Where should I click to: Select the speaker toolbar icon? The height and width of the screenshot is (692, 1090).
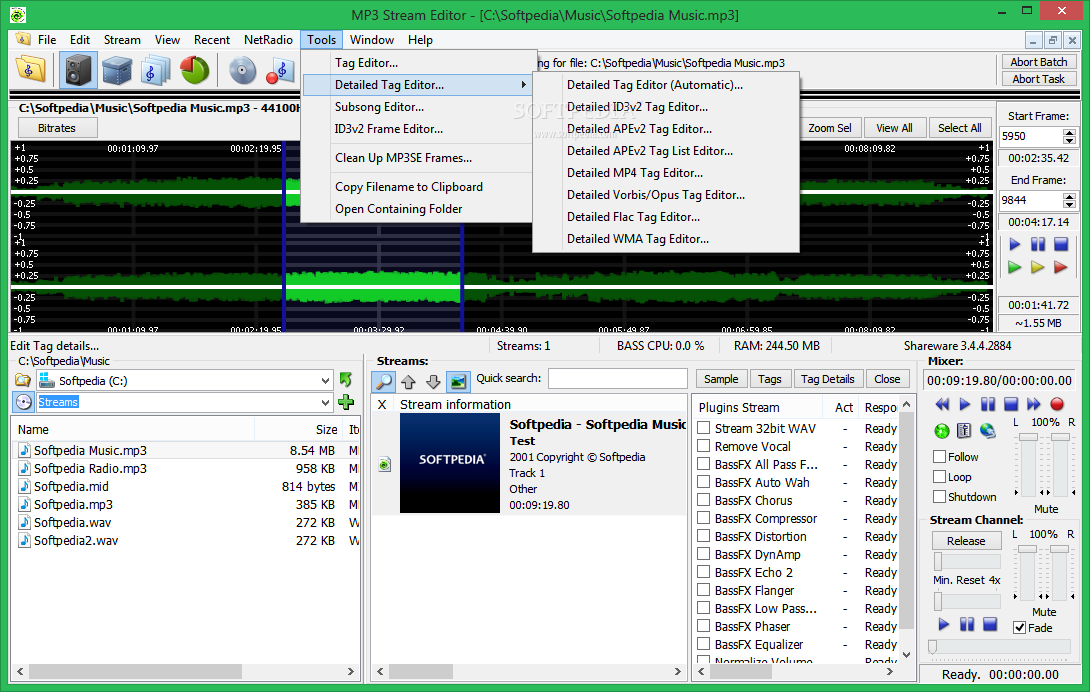78,70
